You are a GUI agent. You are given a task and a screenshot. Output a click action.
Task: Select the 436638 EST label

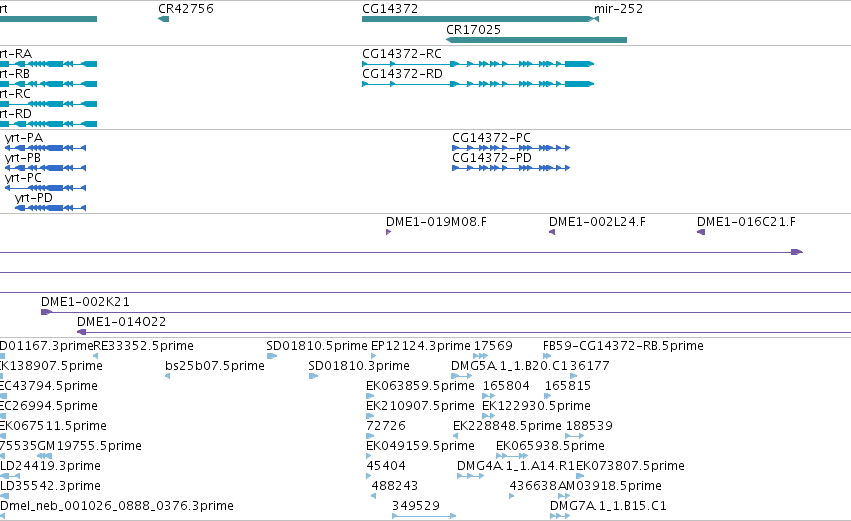coord(533,486)
